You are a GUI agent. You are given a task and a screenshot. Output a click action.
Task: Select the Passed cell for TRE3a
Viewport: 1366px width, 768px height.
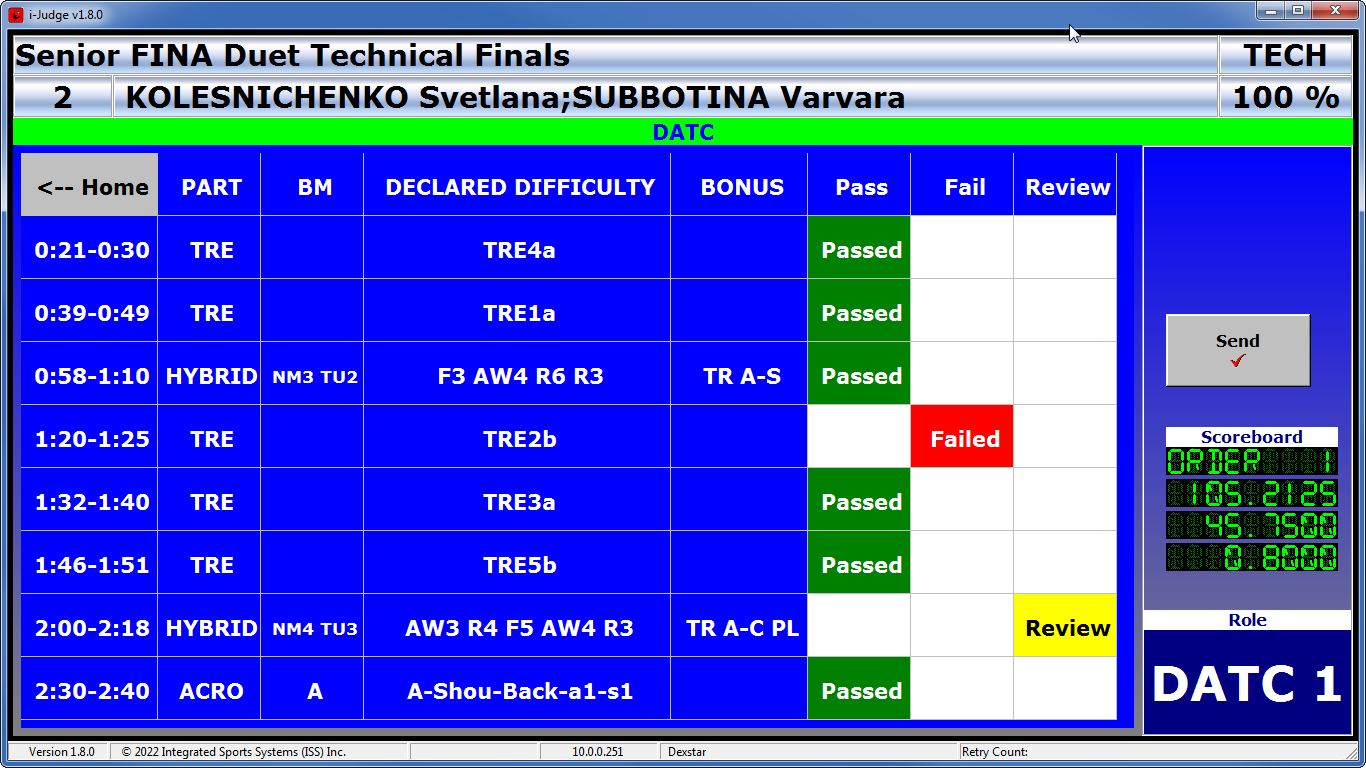tap(859, 502)
